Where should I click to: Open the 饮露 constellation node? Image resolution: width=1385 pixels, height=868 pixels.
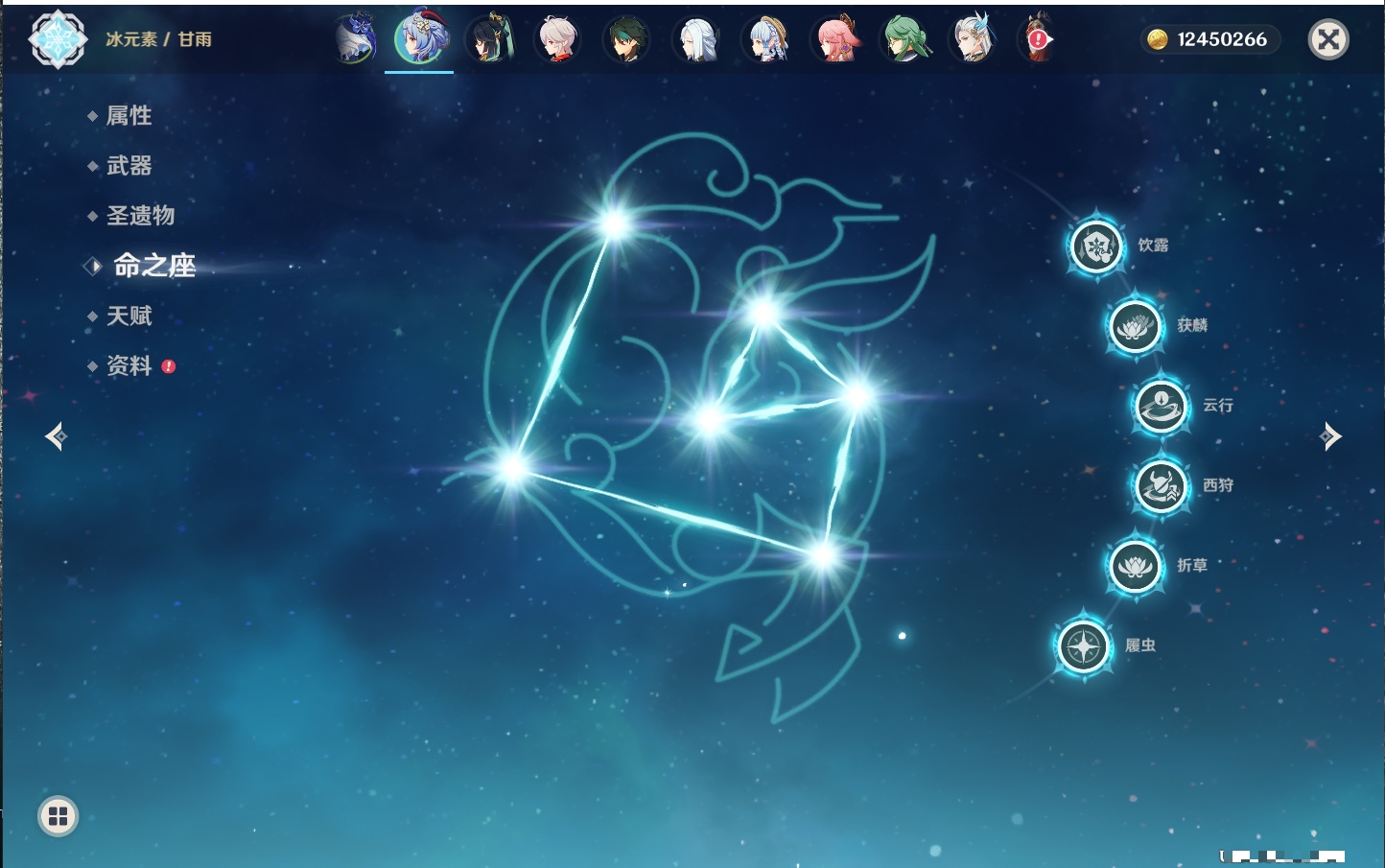pyautogui.click(x=1096, y=246)
